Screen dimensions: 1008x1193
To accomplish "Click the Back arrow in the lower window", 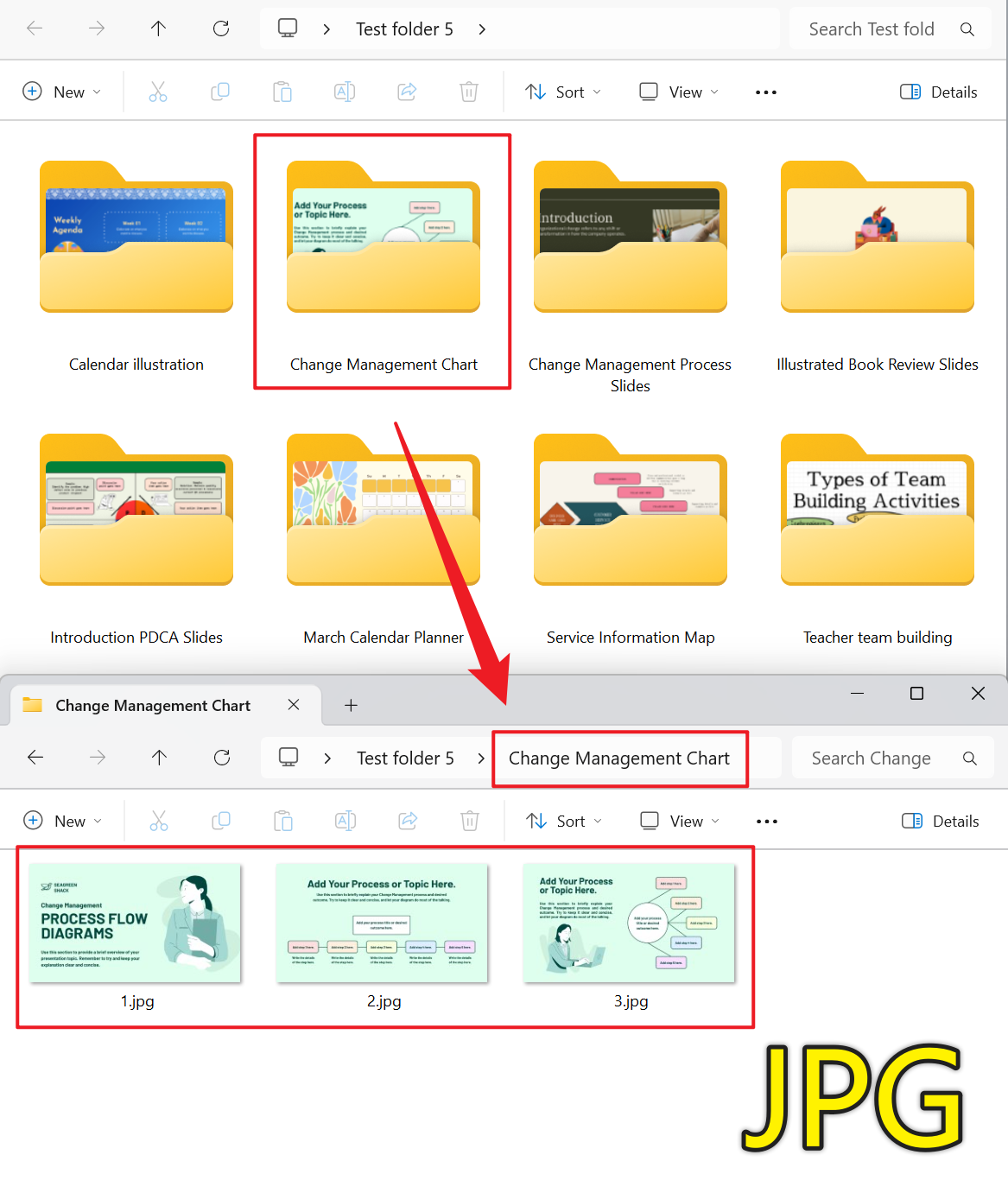I will pos(35,758).
